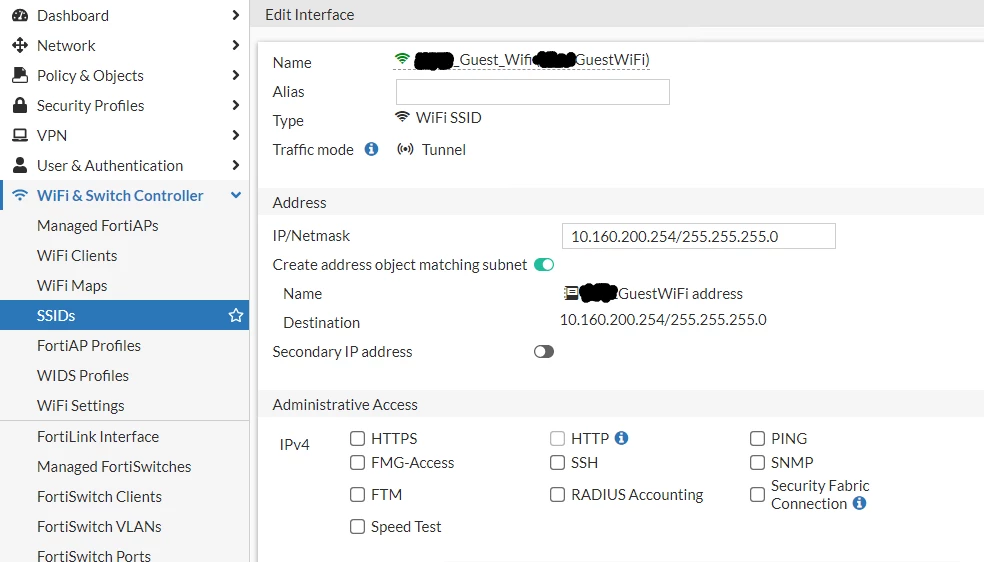The height and width of the screenshot is (562, 984).
Task: Click the Alias input field
Action: (532, 92)
